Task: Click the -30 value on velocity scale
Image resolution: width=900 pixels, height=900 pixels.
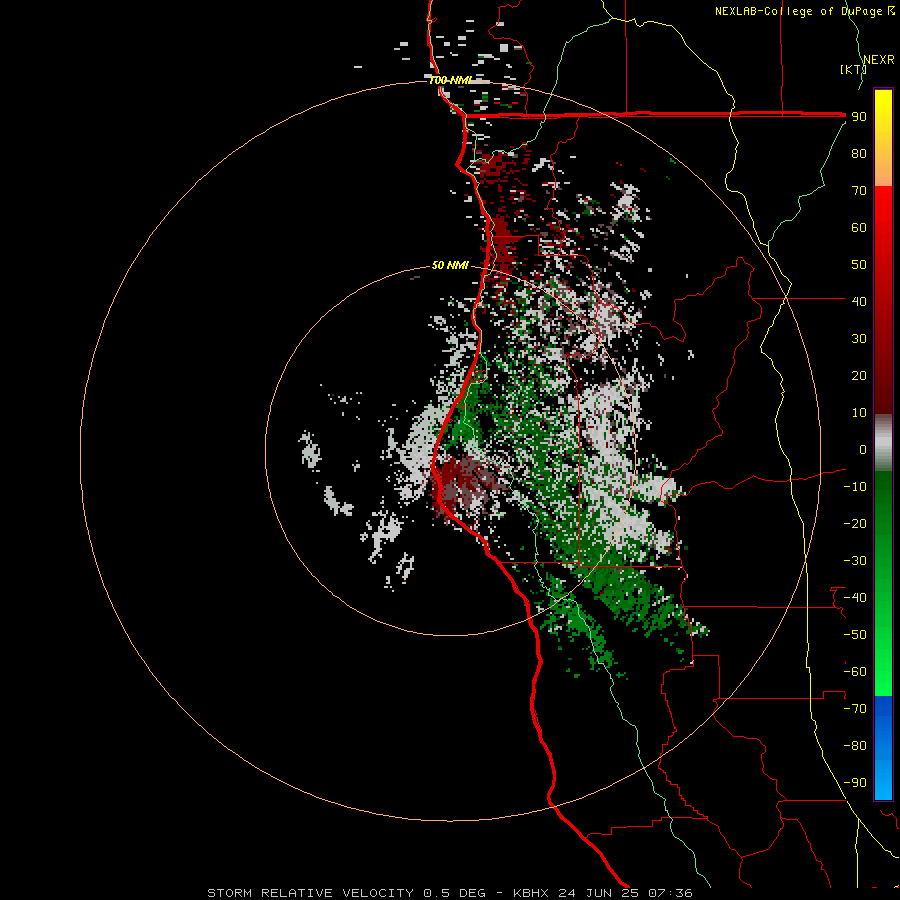Action: click(x=855, y=561)
